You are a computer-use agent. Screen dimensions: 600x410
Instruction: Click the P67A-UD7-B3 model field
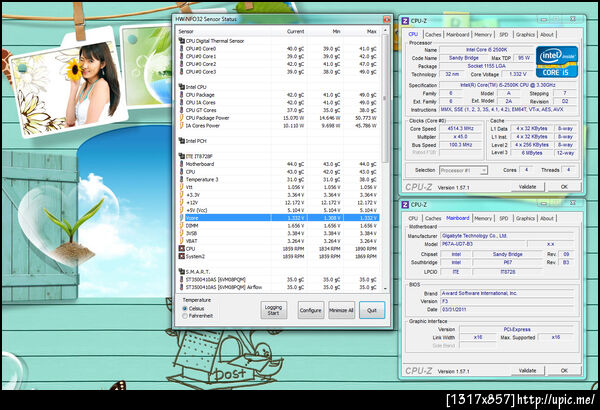[484, 244]
